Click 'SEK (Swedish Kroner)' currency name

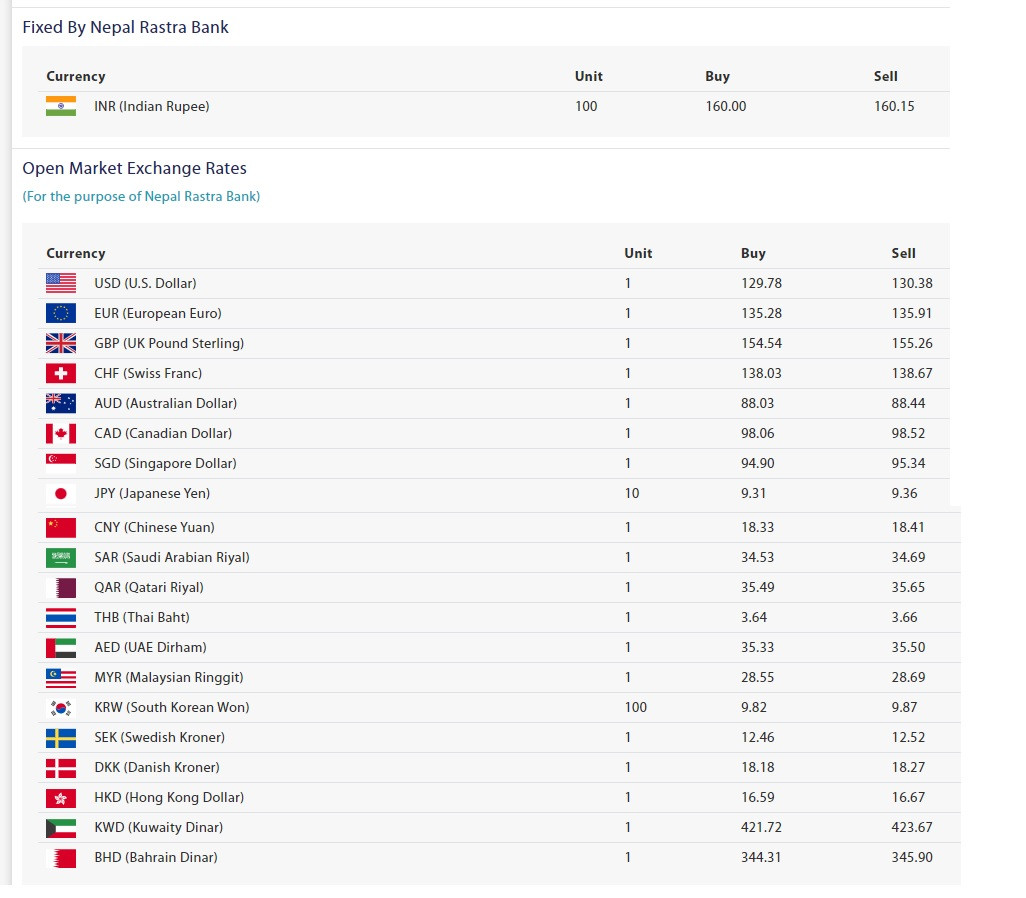160,738
